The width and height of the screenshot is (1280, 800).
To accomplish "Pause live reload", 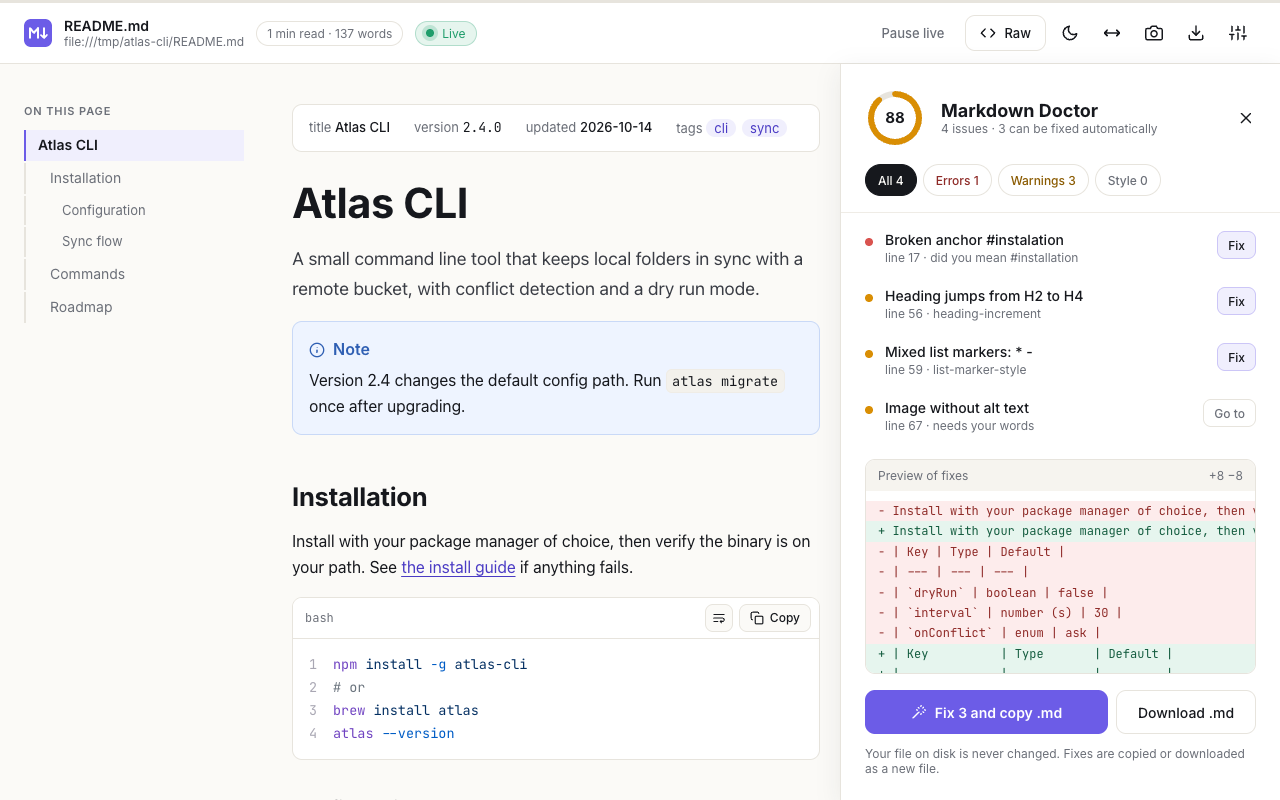I will 913,33.
